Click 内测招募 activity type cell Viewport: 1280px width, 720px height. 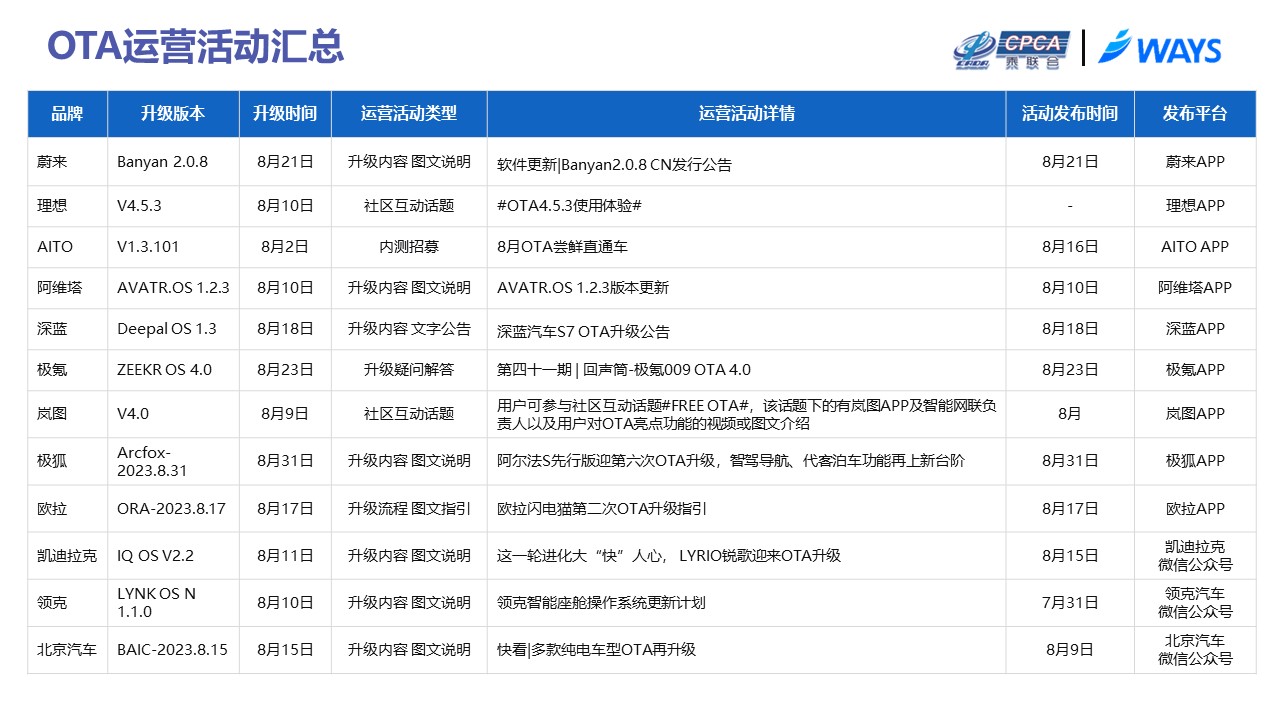pyautogui.click(x=409, y=247)
